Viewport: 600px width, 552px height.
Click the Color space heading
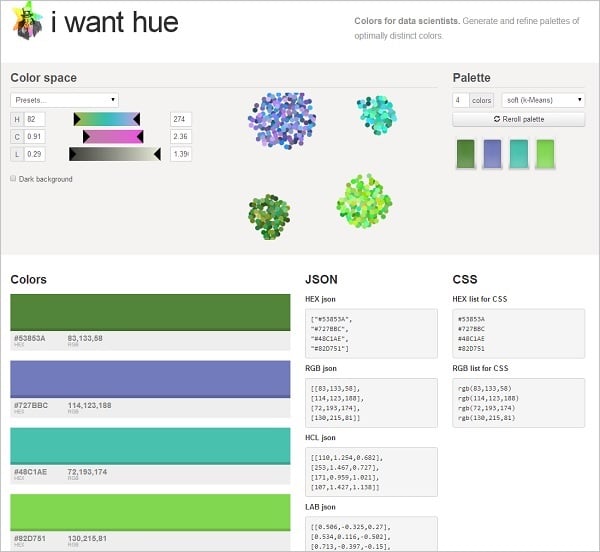click(44, 78)
